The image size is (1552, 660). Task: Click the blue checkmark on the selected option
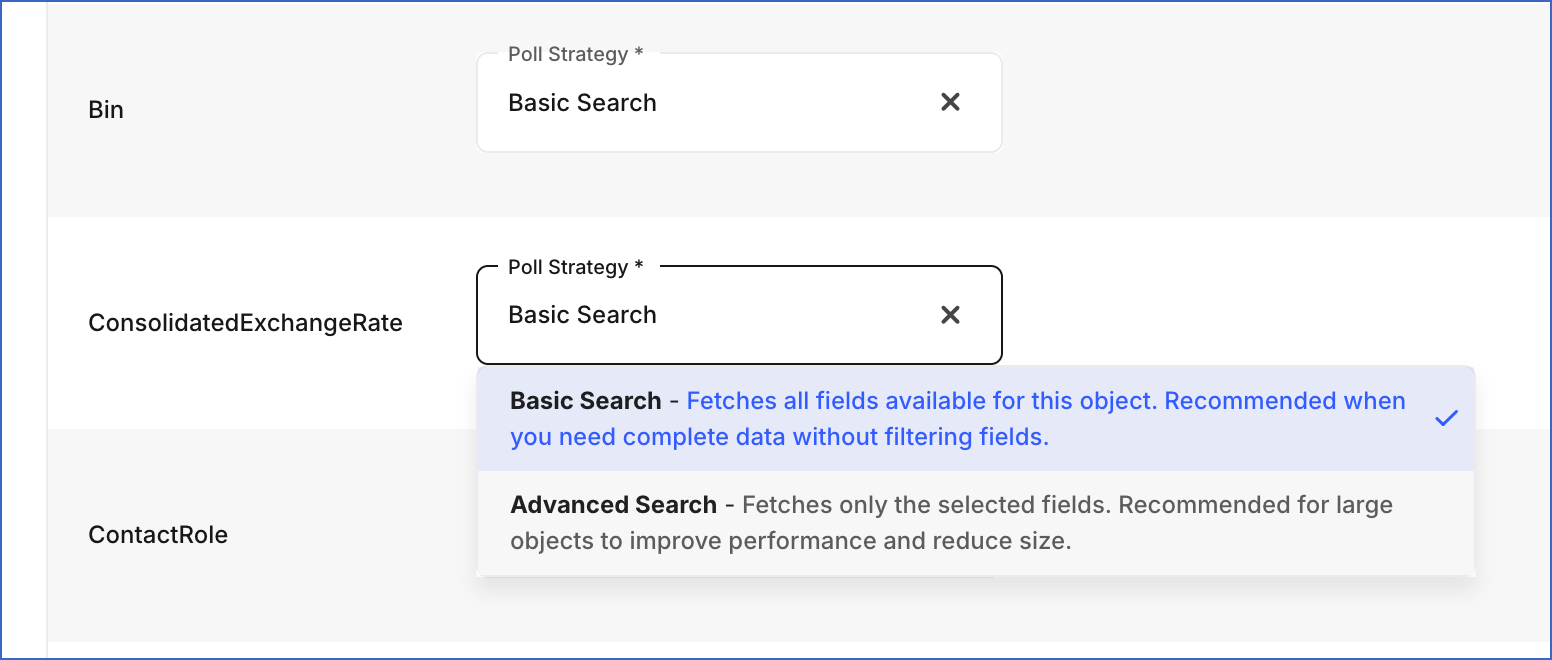pos(1446,418)
